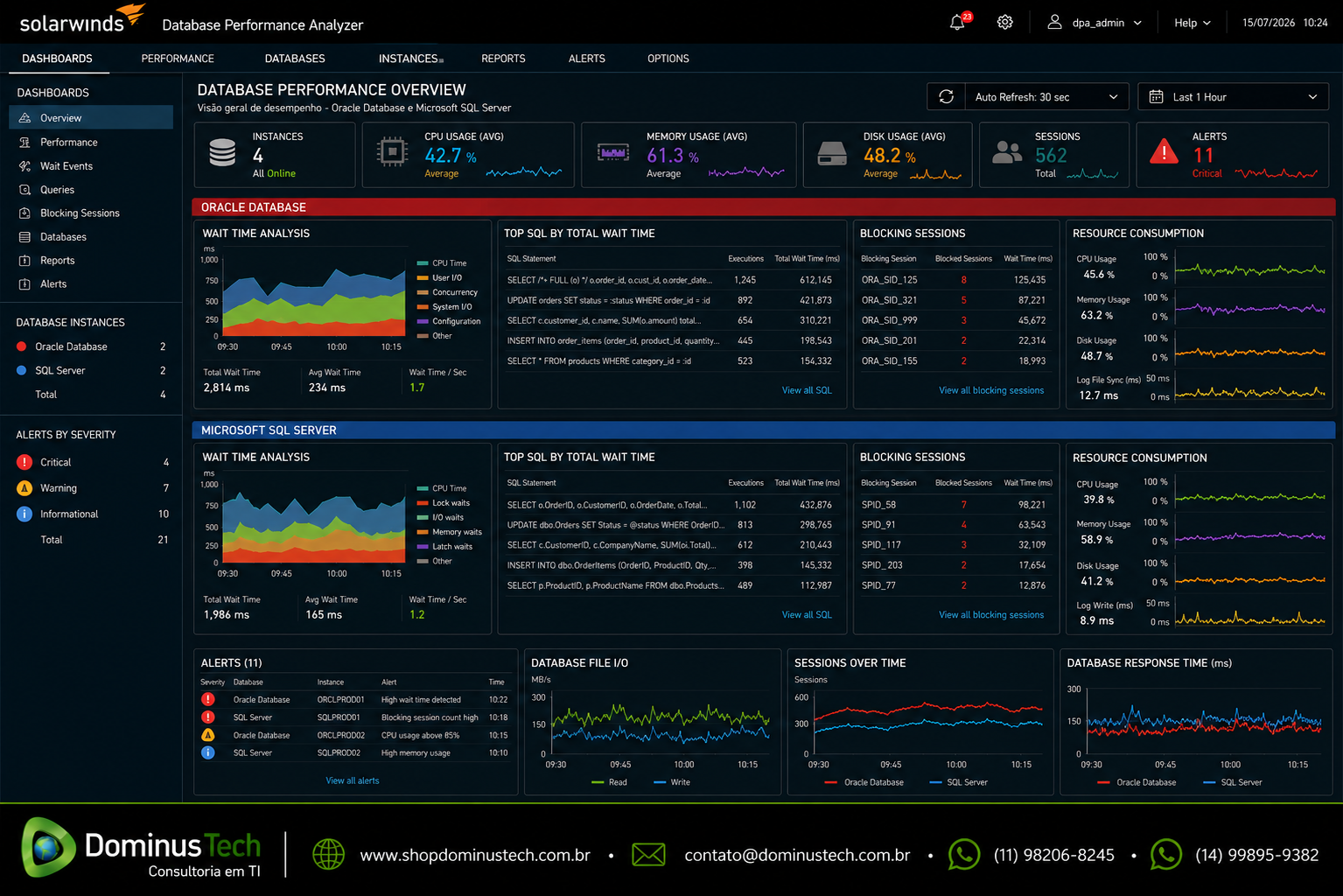Image resolution: width=1343 pixels, height=896 pixels.
Task: Click ORA_SID_125 blocking session row
Action: pos(956,280)
